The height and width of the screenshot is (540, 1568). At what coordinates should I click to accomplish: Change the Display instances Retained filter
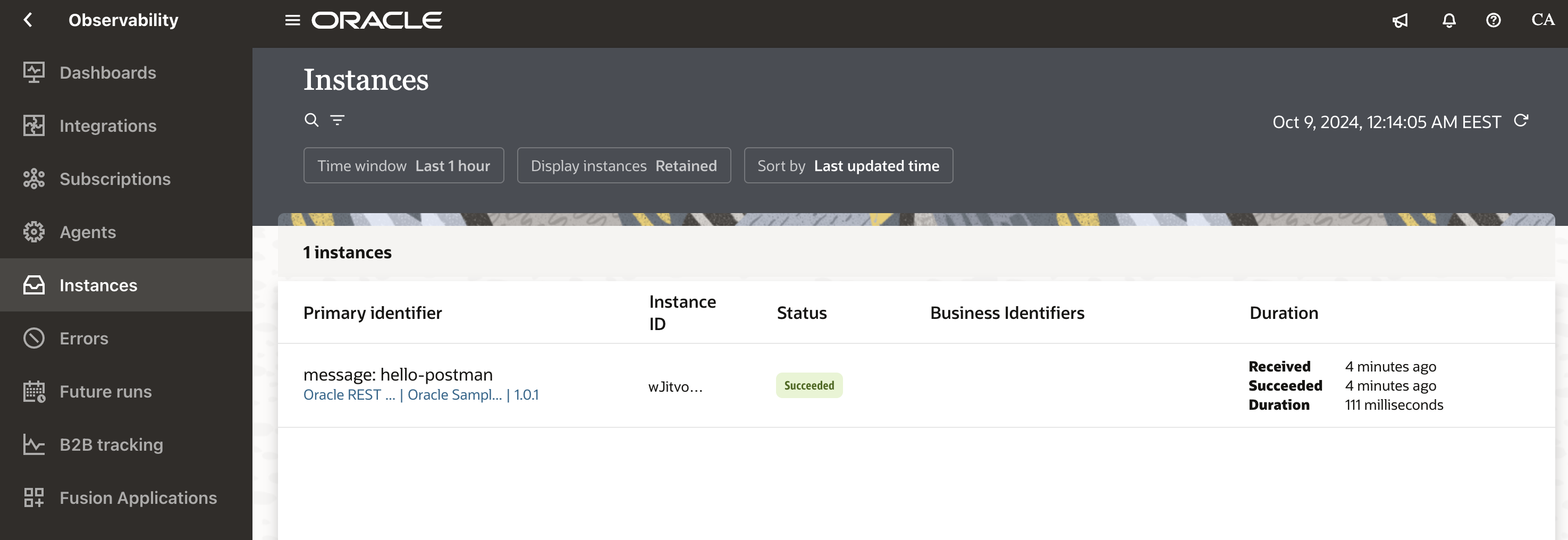623,166
